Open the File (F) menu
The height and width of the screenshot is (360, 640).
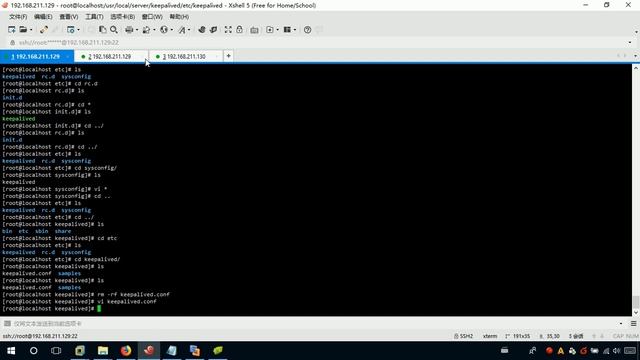pos(18,17)
